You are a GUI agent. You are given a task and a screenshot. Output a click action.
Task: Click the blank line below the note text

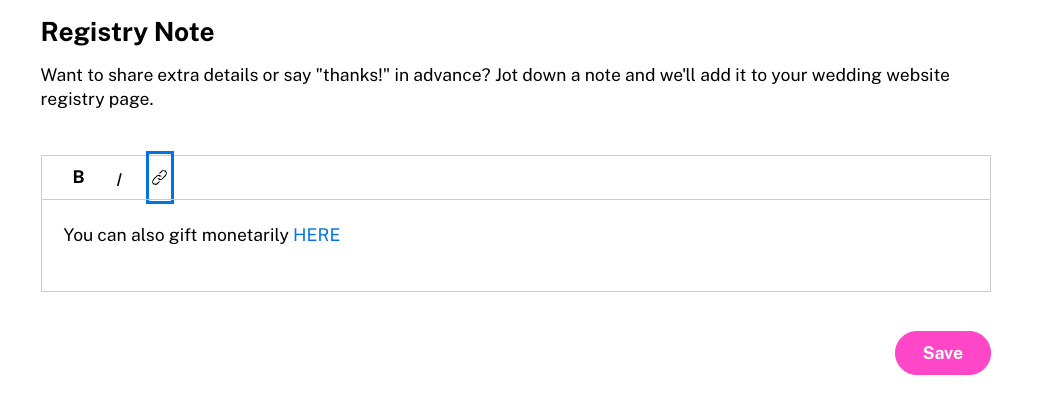coord(516,268)
